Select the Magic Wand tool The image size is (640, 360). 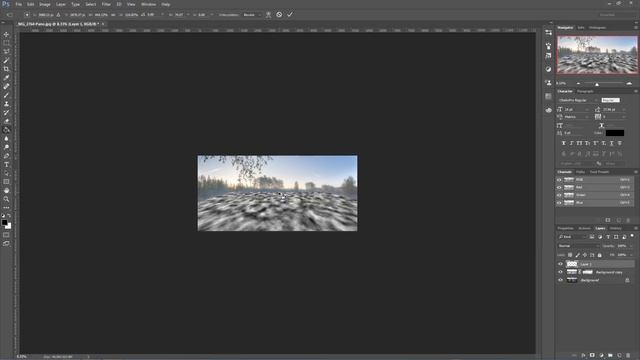(x=6, y=60)
